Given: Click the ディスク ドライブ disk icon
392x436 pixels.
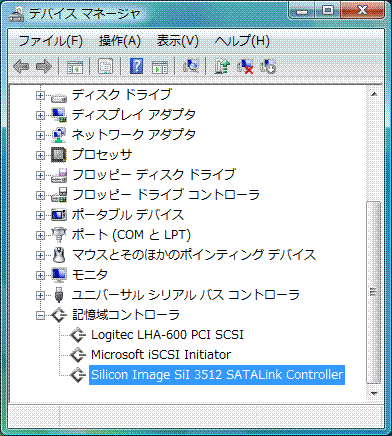Looking at the screenshot, I should (x=59, y=97).
